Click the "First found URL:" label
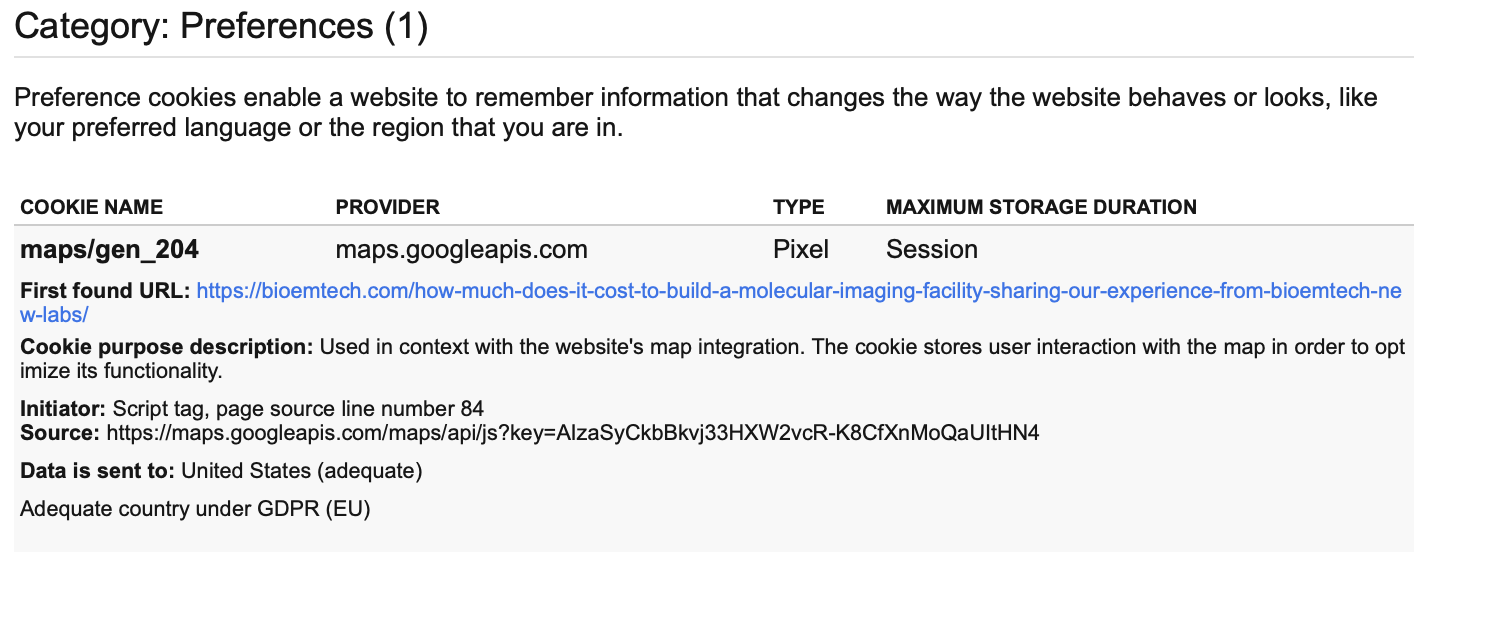 pyautogui.click(x=105, y=292)
